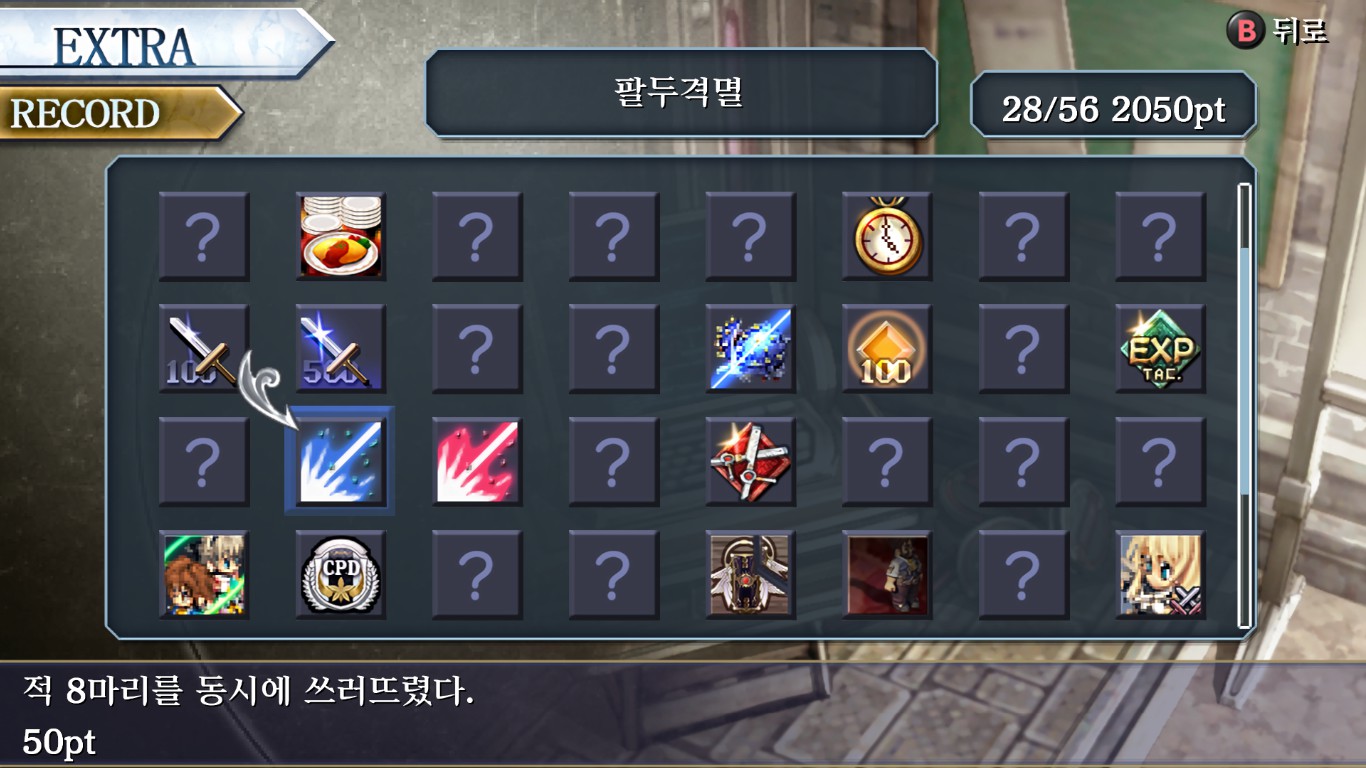
Task: Select the dark red character scene thumbnail
Action: pos(887,574)
